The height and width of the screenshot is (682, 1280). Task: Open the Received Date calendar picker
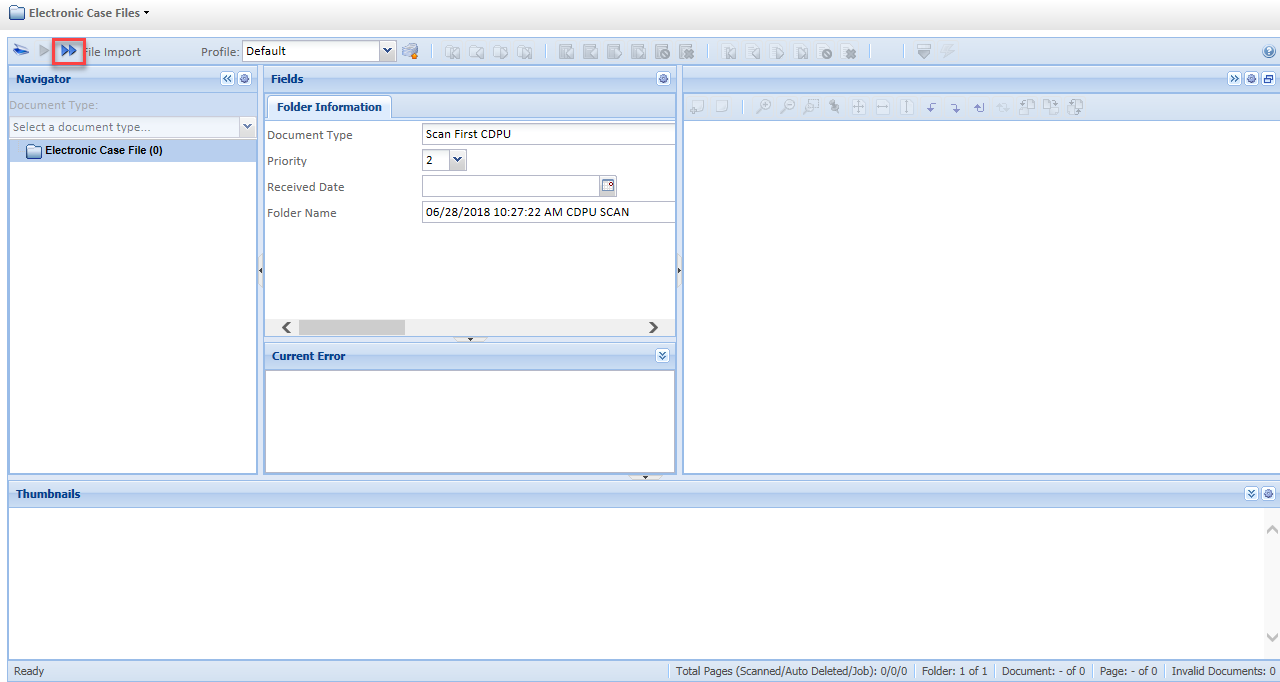608,185
